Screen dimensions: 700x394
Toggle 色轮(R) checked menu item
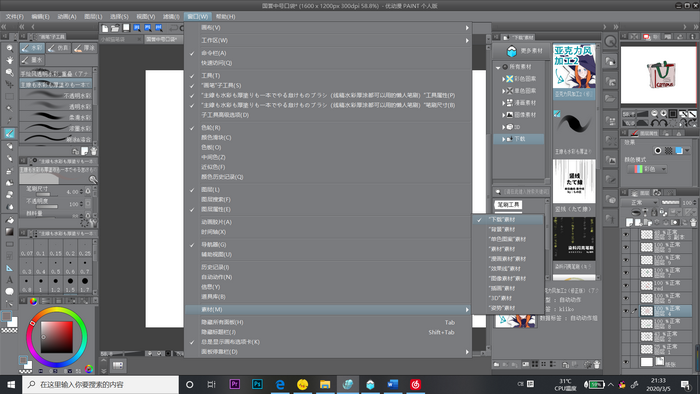[328, 128]
